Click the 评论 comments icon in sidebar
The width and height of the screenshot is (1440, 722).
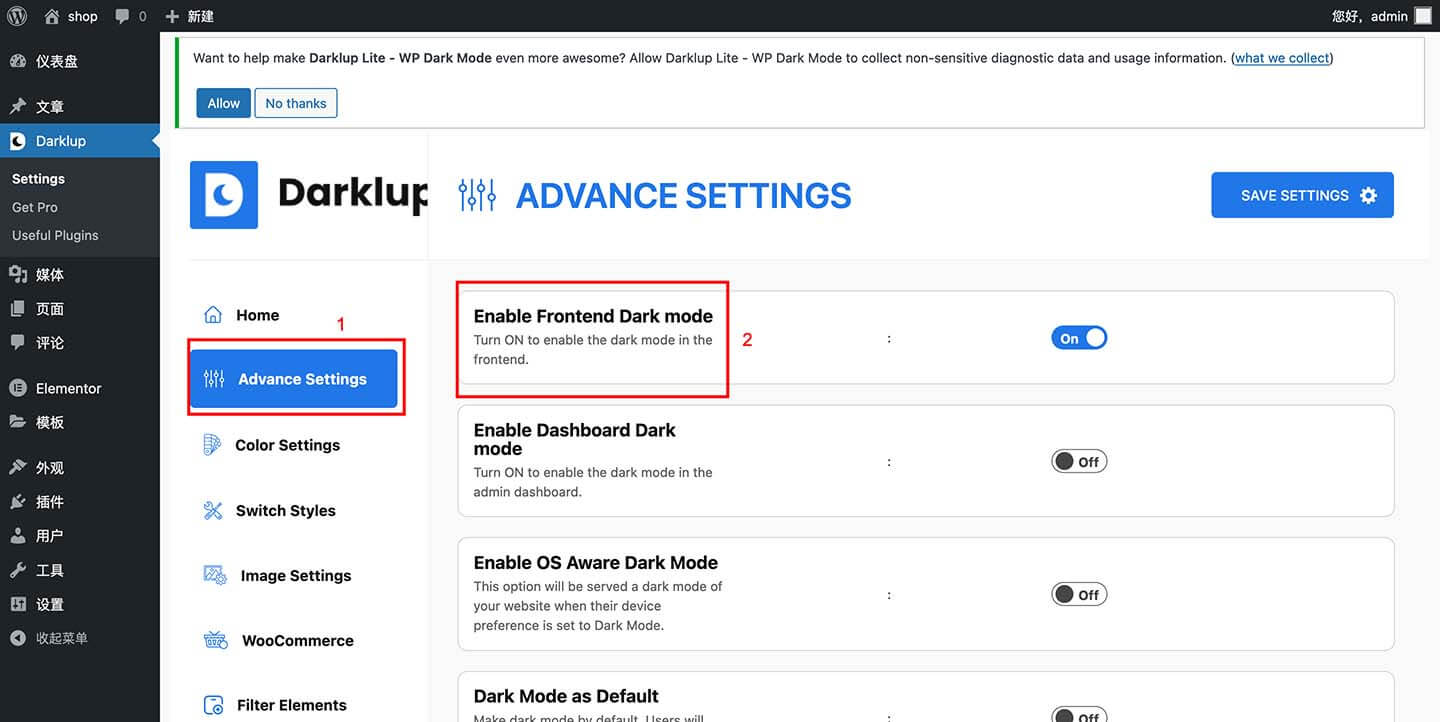[x=18, y=342]
